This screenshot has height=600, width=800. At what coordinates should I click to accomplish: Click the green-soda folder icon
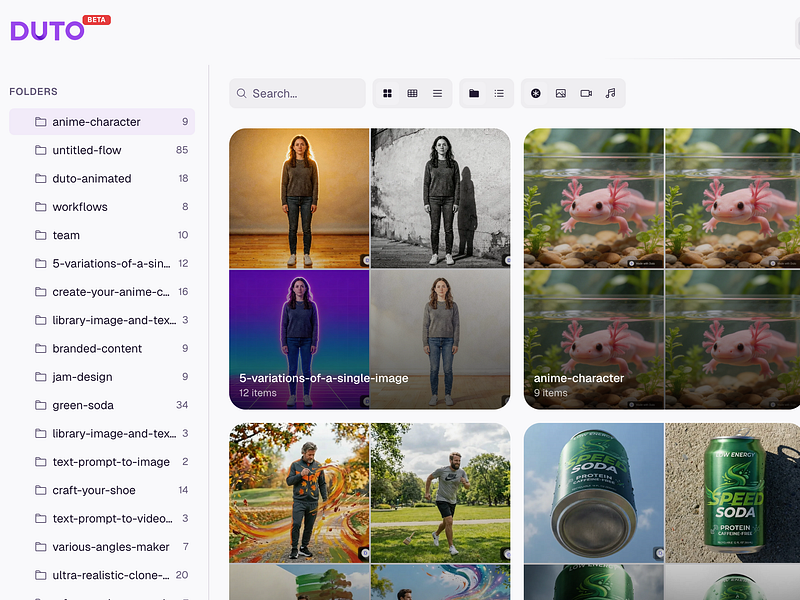tap(40, 405)
